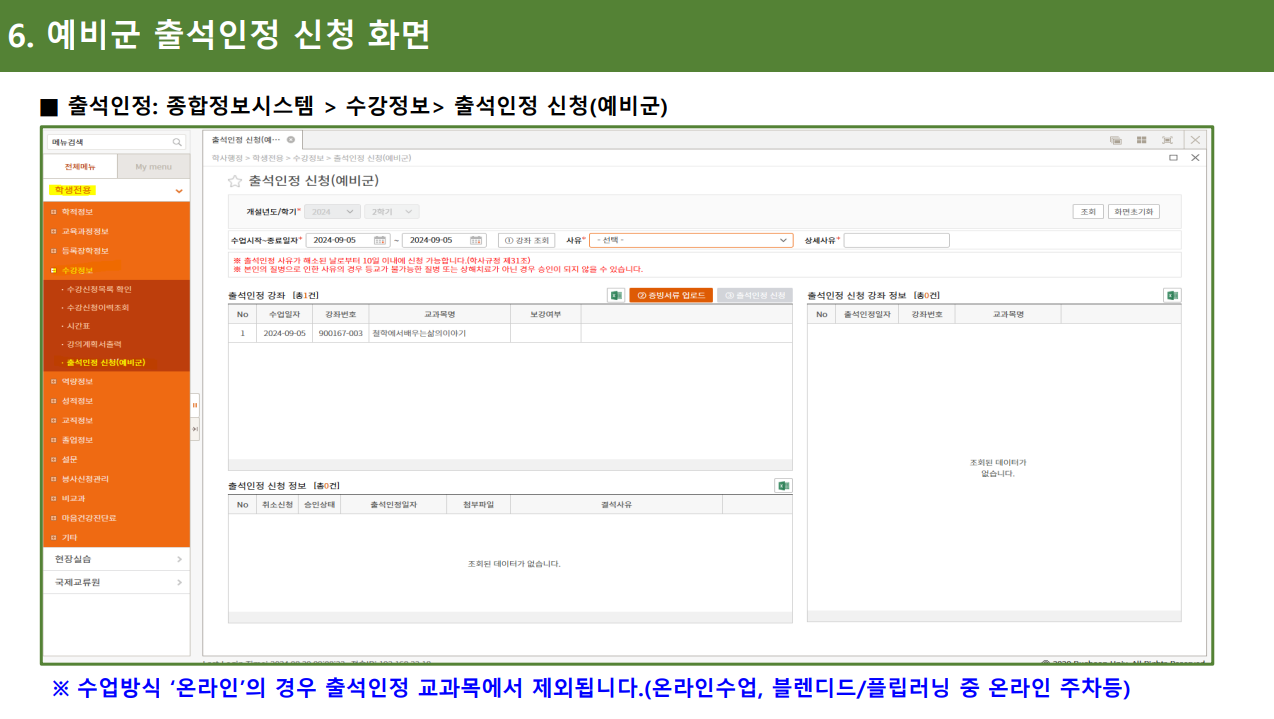Image resolution: width=1274 pixels, height=719 pixels.
Task: Expand the 기타 menu node
Action: [54, 537]
